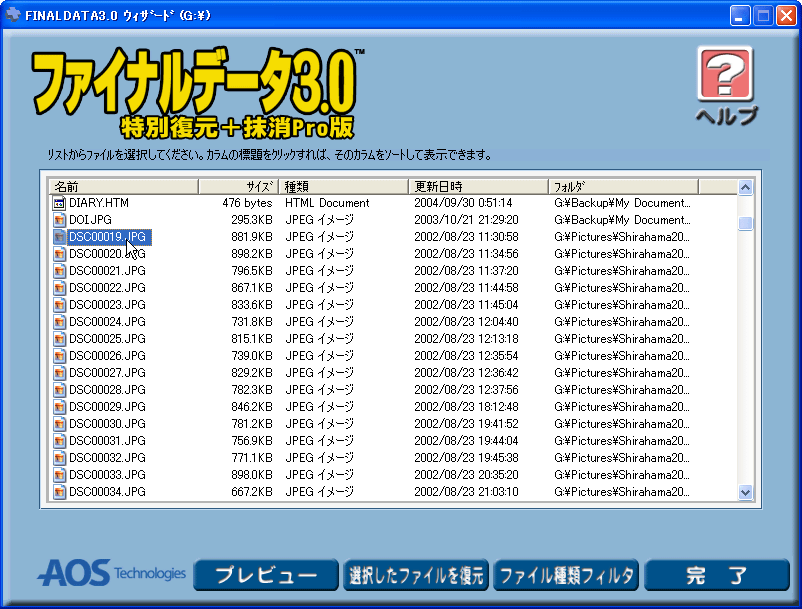Click the 476 bytes size cell
This screenshot has height=609, width=802.
tap(247, 203)
